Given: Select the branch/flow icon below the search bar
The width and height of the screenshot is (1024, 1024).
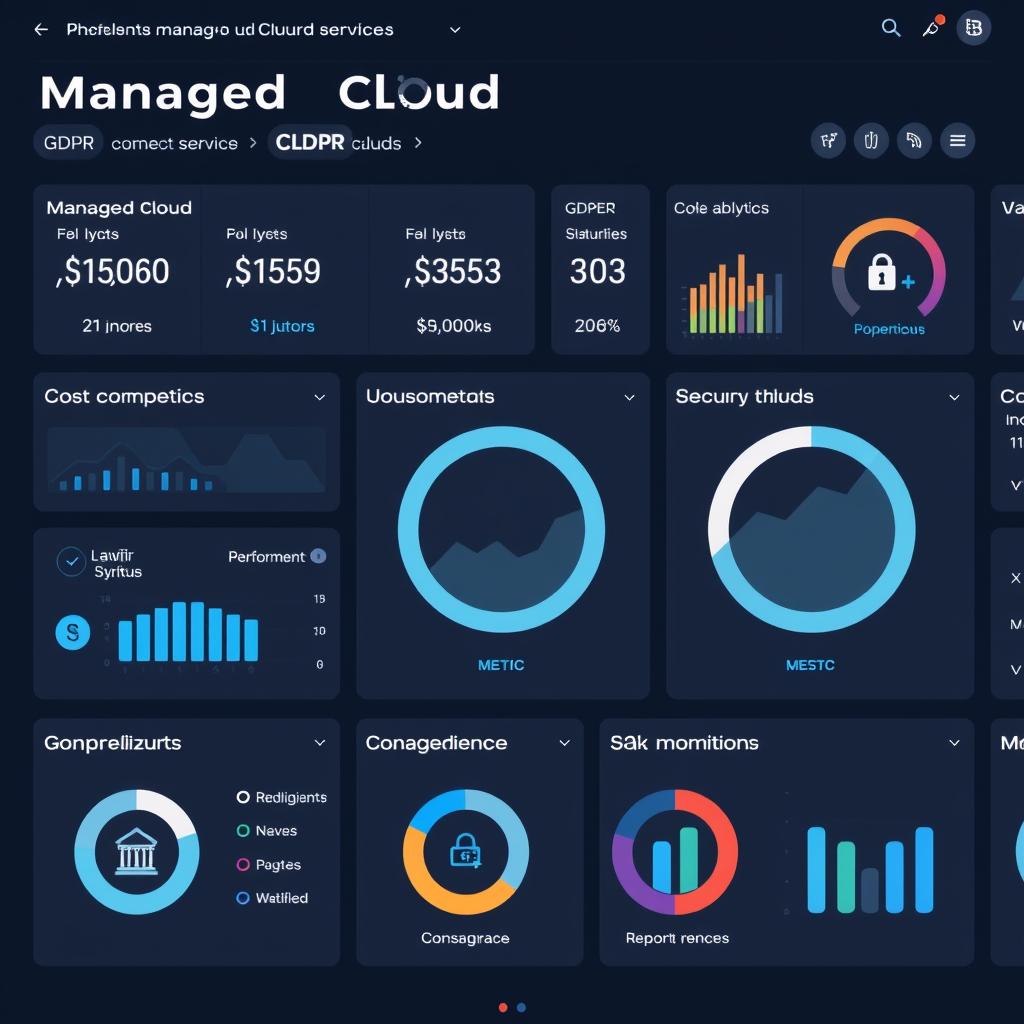Looking at the screenshot, I should (828, 140).
